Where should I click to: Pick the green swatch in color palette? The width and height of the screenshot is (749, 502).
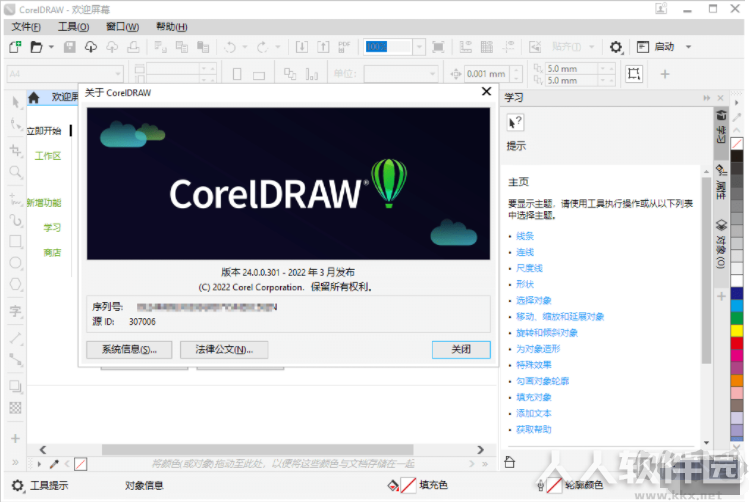(x=737, y=318)
